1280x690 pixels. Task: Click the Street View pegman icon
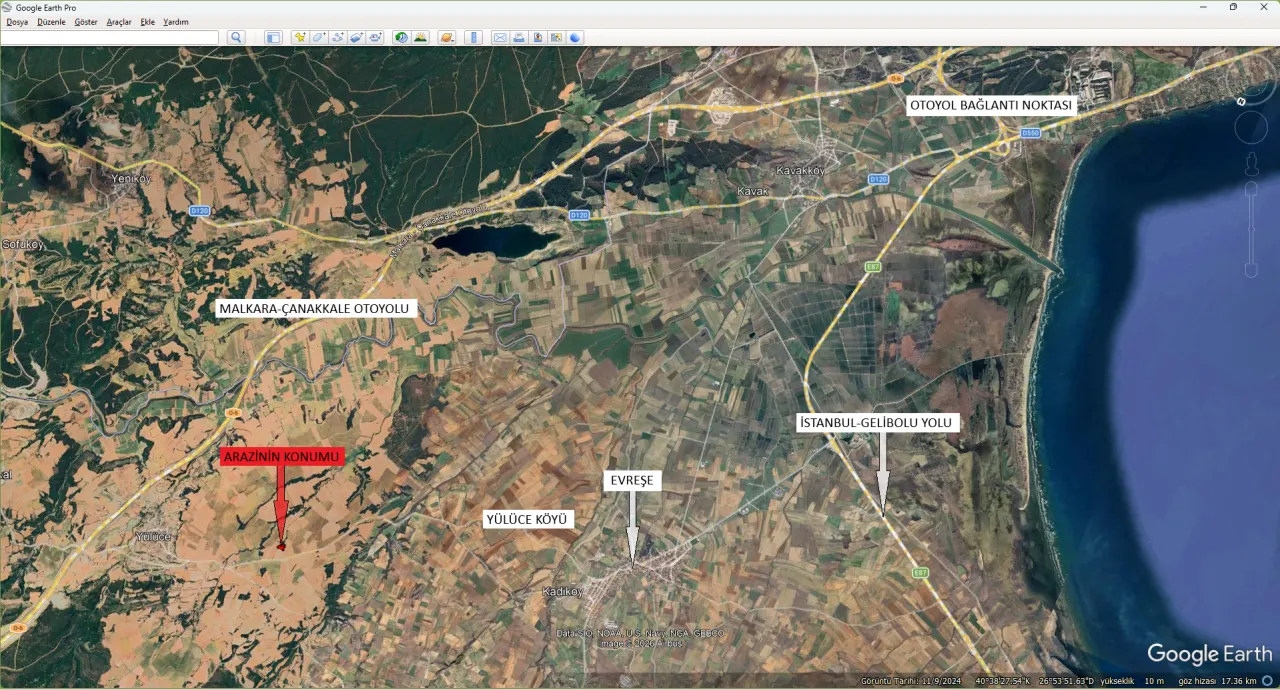(x=1251, y=163)
